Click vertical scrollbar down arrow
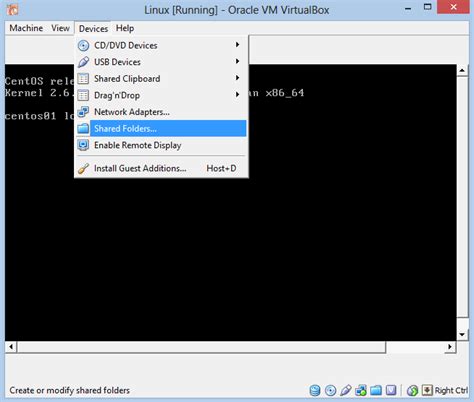474x402 pixels. [462, 335]
